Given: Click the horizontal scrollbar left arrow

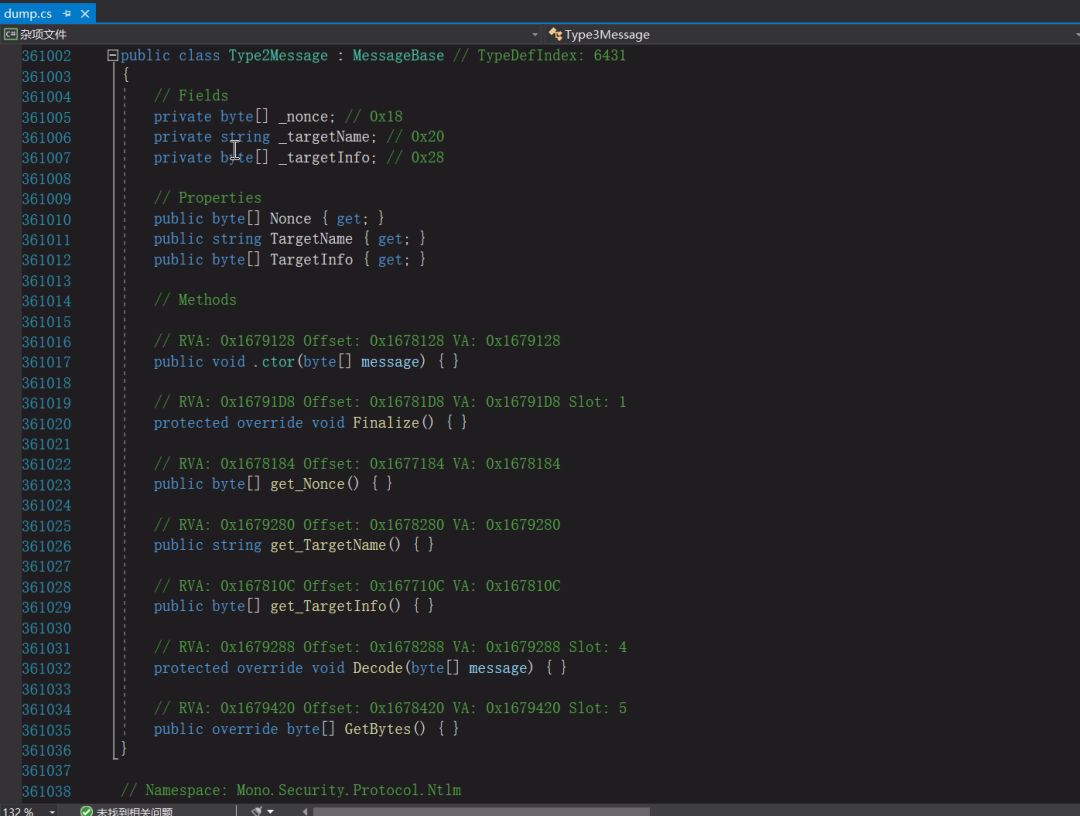Looking at the screenshot, I should (x=305, y=811).
